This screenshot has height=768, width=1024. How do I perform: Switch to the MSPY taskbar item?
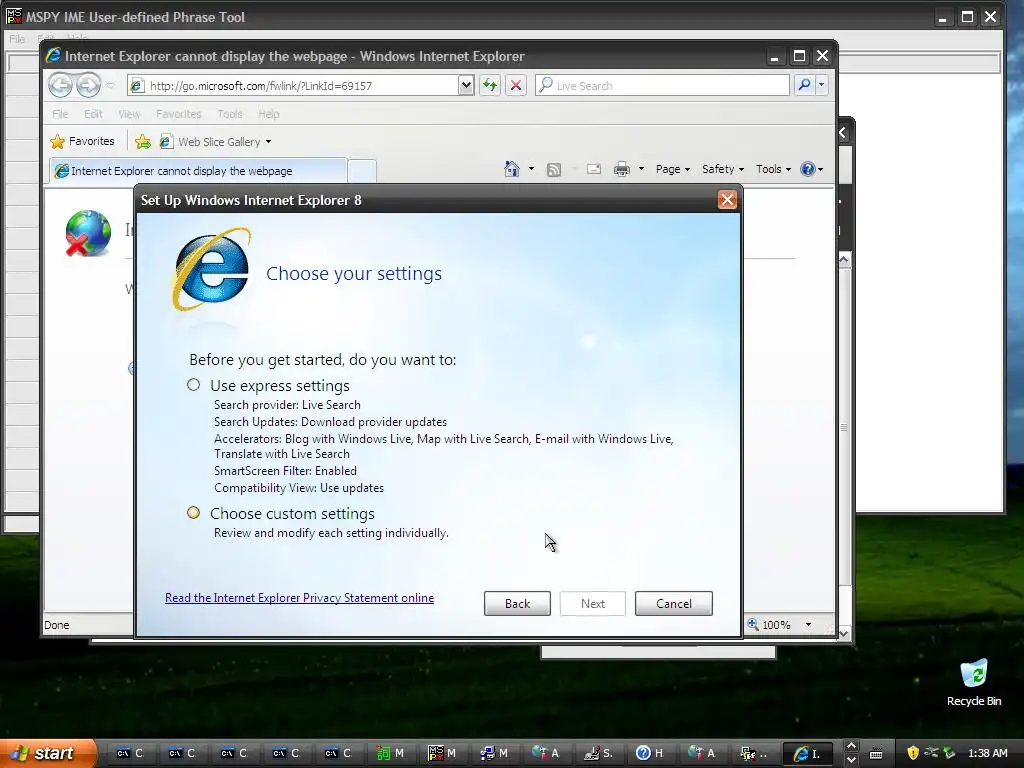pos(442,753)
